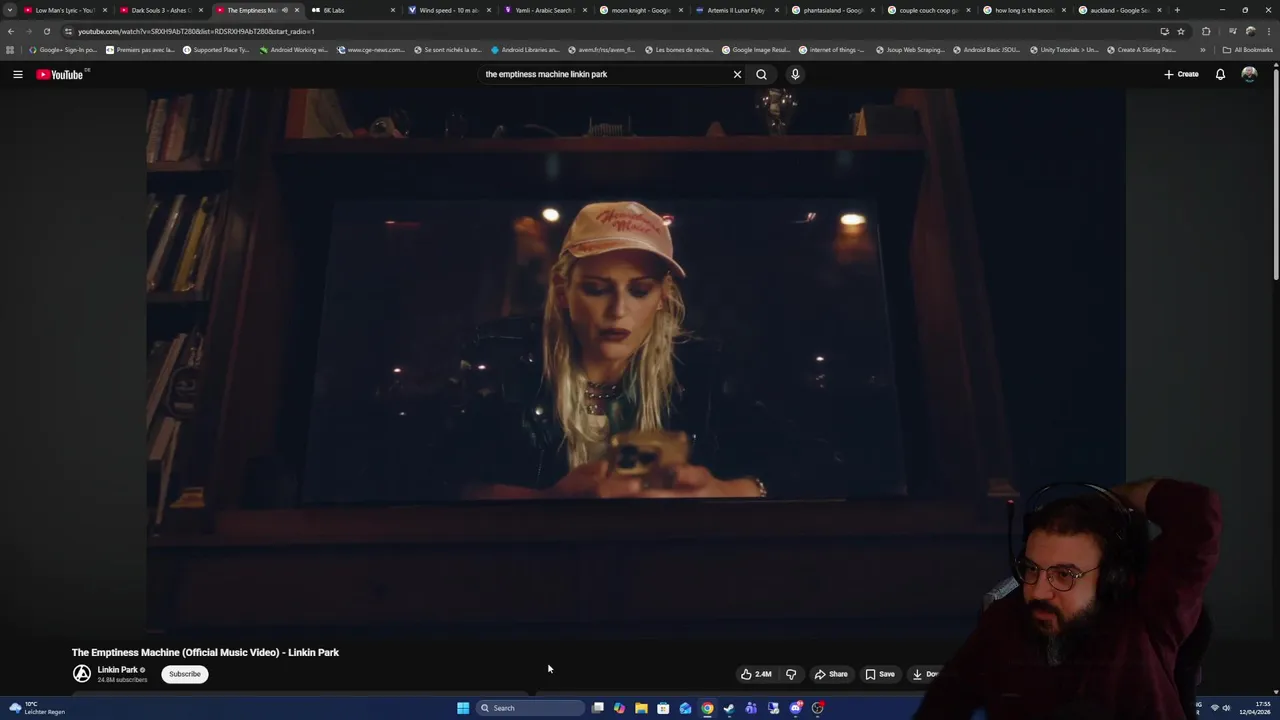The image size is (1280, 720).
Task: Open the Windows Start menu
Action: click(463, 708)
